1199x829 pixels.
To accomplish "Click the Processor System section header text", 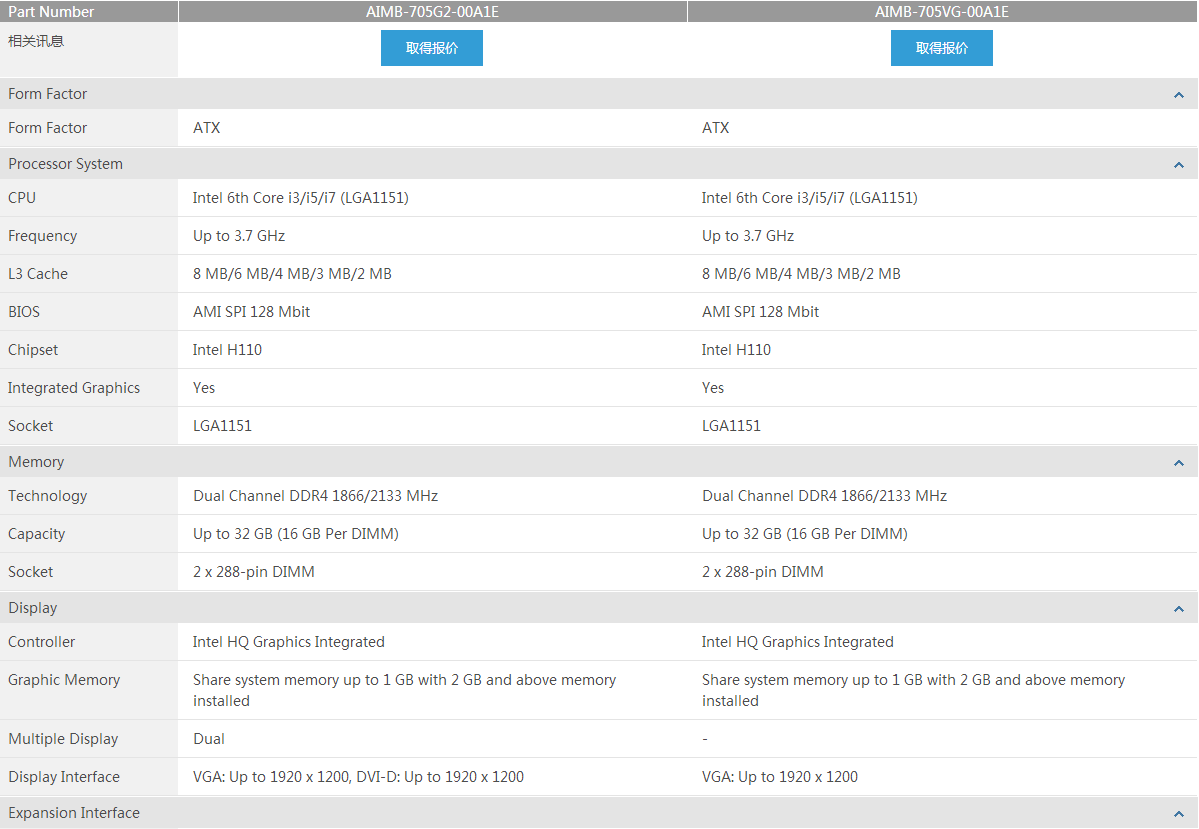I will 65,164.
